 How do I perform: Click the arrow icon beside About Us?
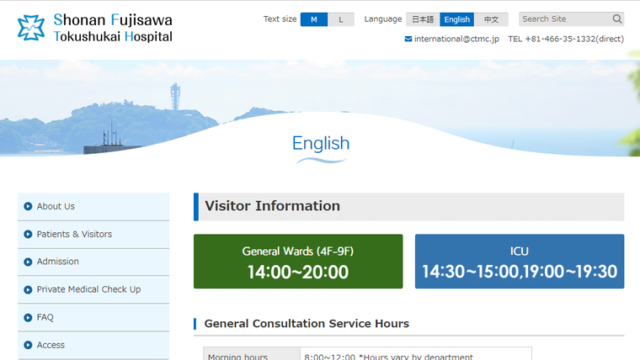[28, 207]
